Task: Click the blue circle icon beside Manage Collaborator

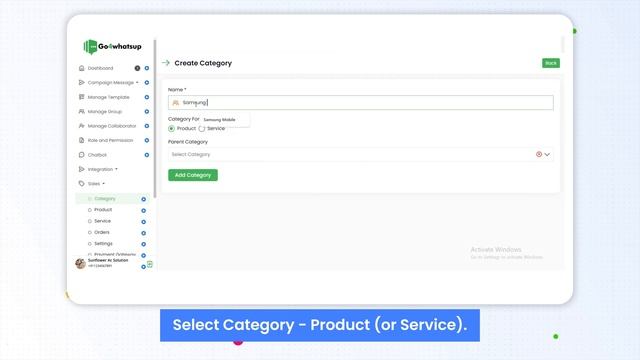Action: [147, 126]
